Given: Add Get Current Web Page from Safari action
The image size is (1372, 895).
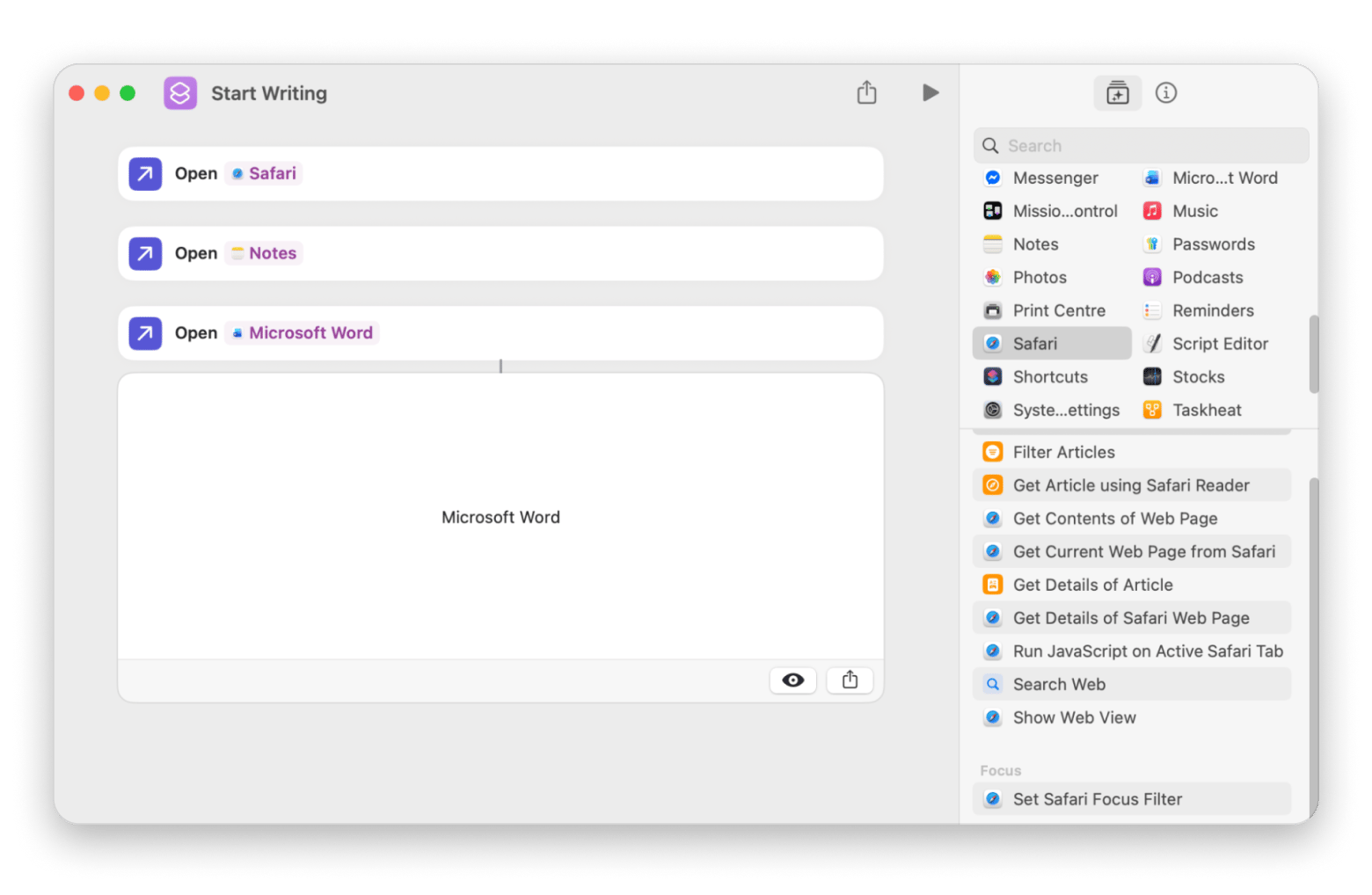Looking at the screenshot, I should [x=1132, y=551].
